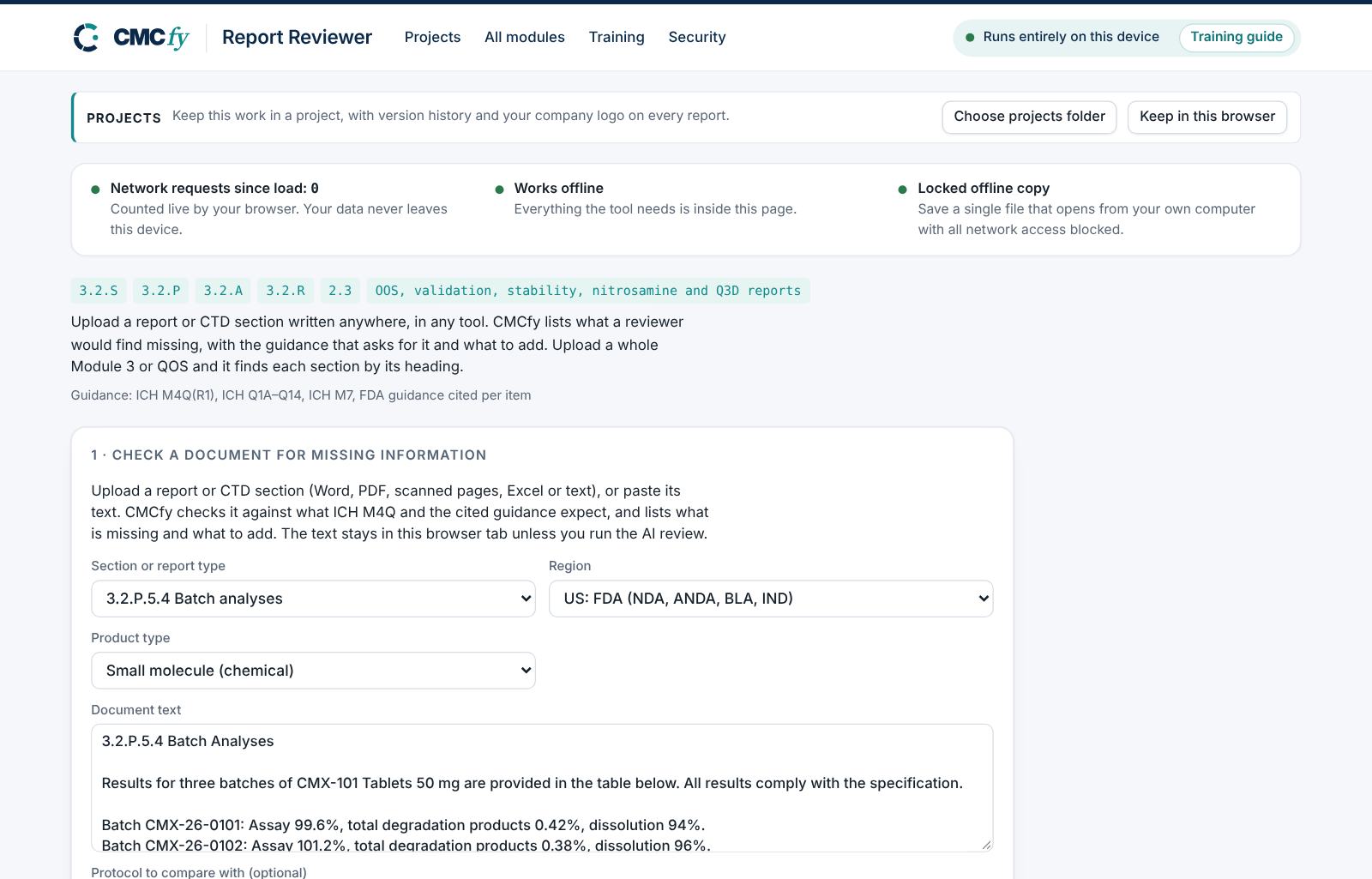Click Keep in this browser
Screen dimensions: 1372x879
point(1207,117)
